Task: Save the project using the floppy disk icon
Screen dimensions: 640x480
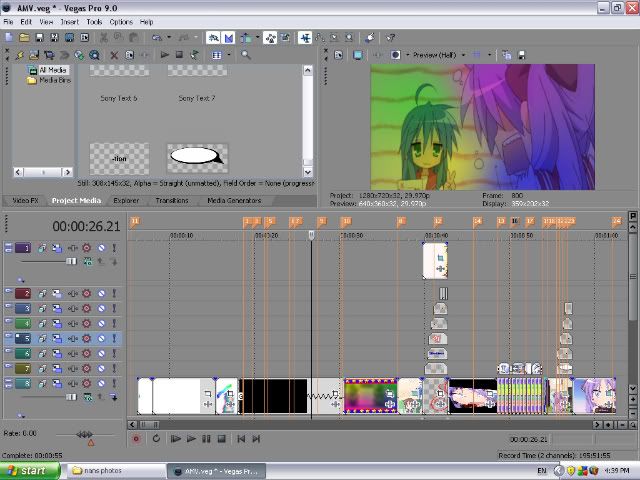Action: coord(40,38)
